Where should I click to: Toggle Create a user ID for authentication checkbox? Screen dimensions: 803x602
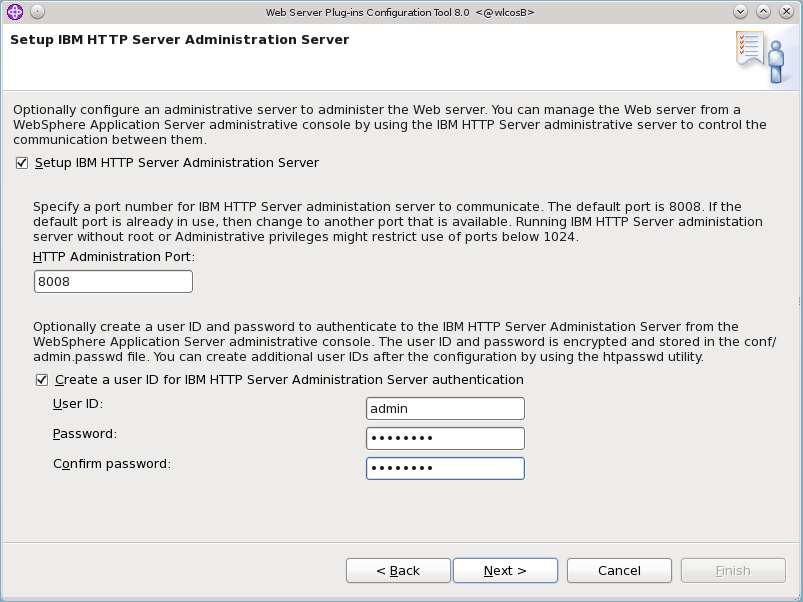(41, 380)
